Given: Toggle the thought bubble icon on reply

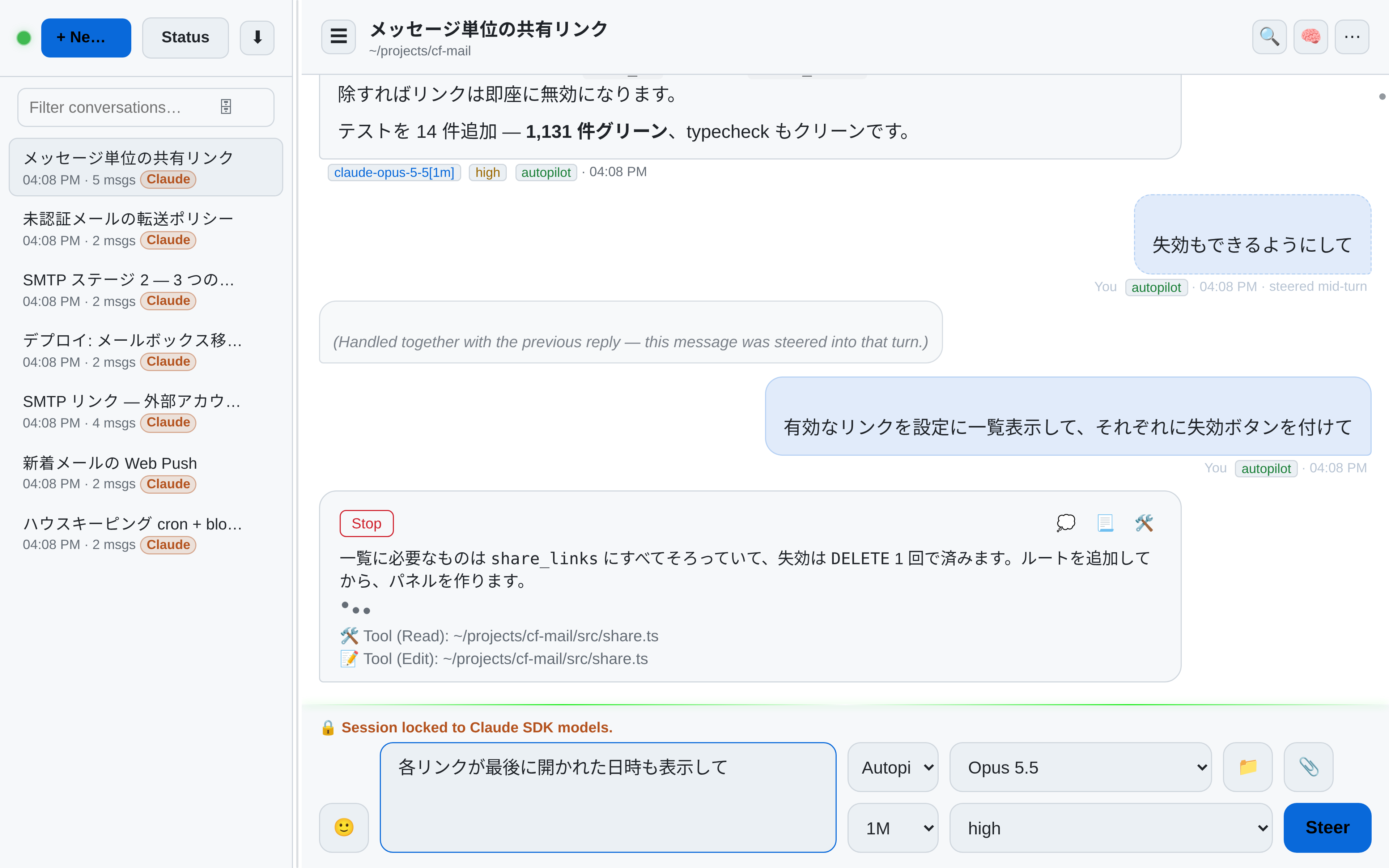Looking at the screenshot, I should [x=1066, y=523].
